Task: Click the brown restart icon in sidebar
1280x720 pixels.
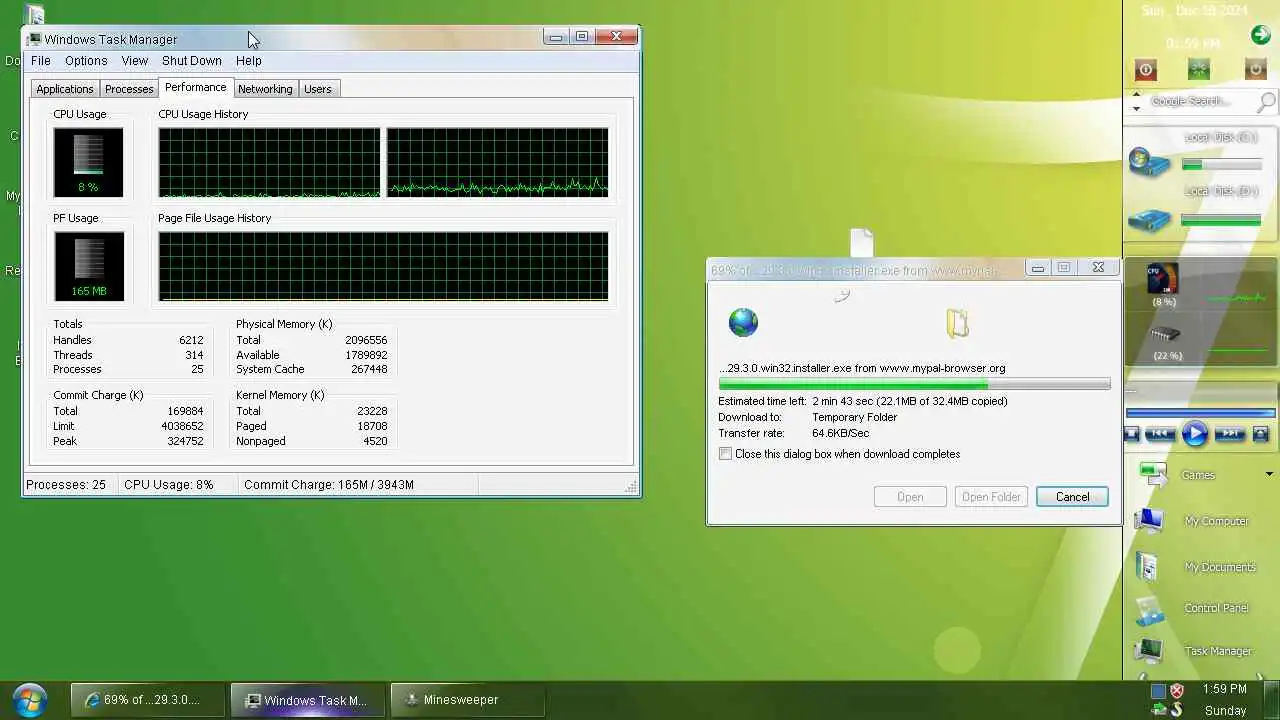Action: point(1256,69)
